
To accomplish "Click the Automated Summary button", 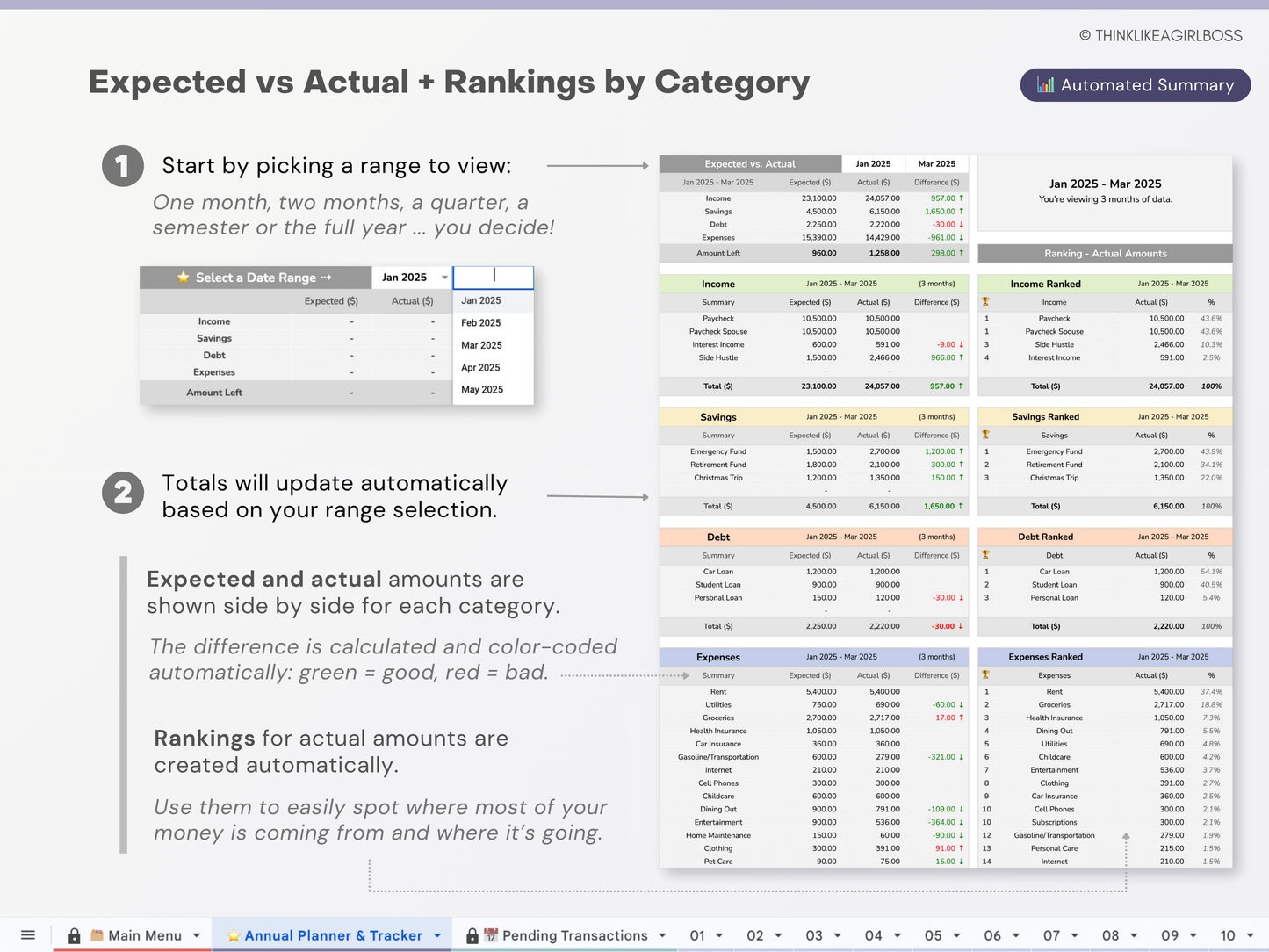I will (1135, 85).
